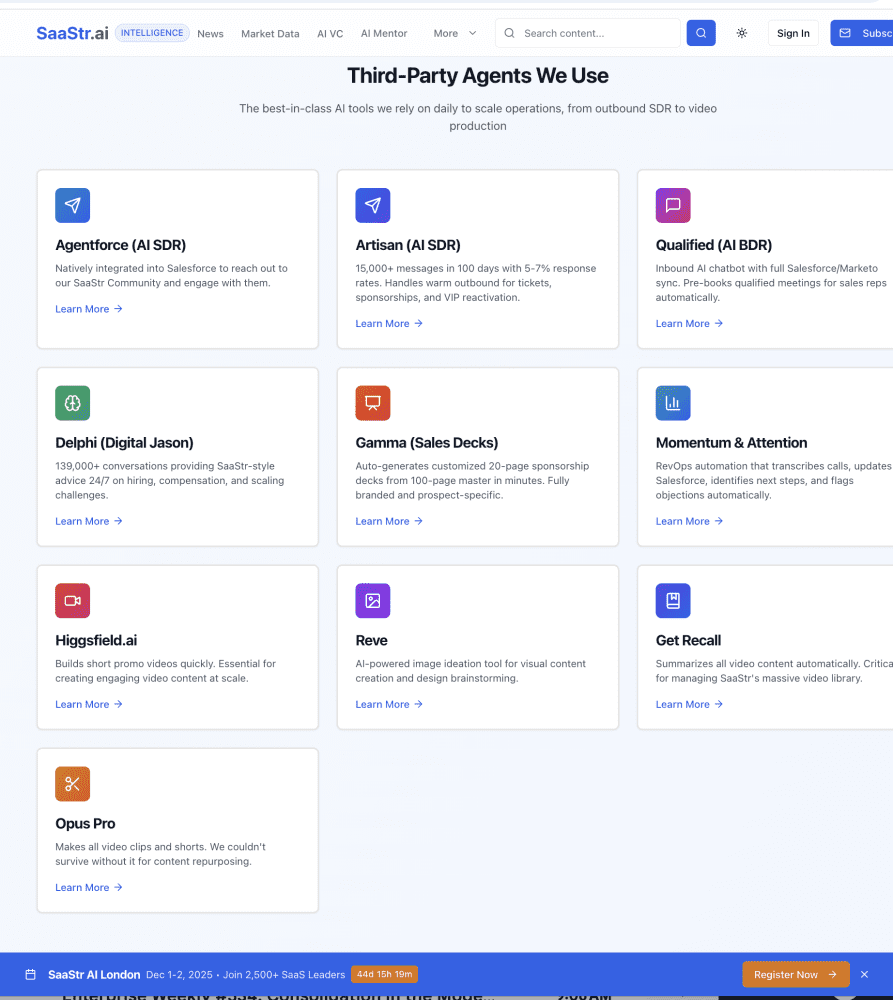Open the AI VC nav item

click(330, 34)
